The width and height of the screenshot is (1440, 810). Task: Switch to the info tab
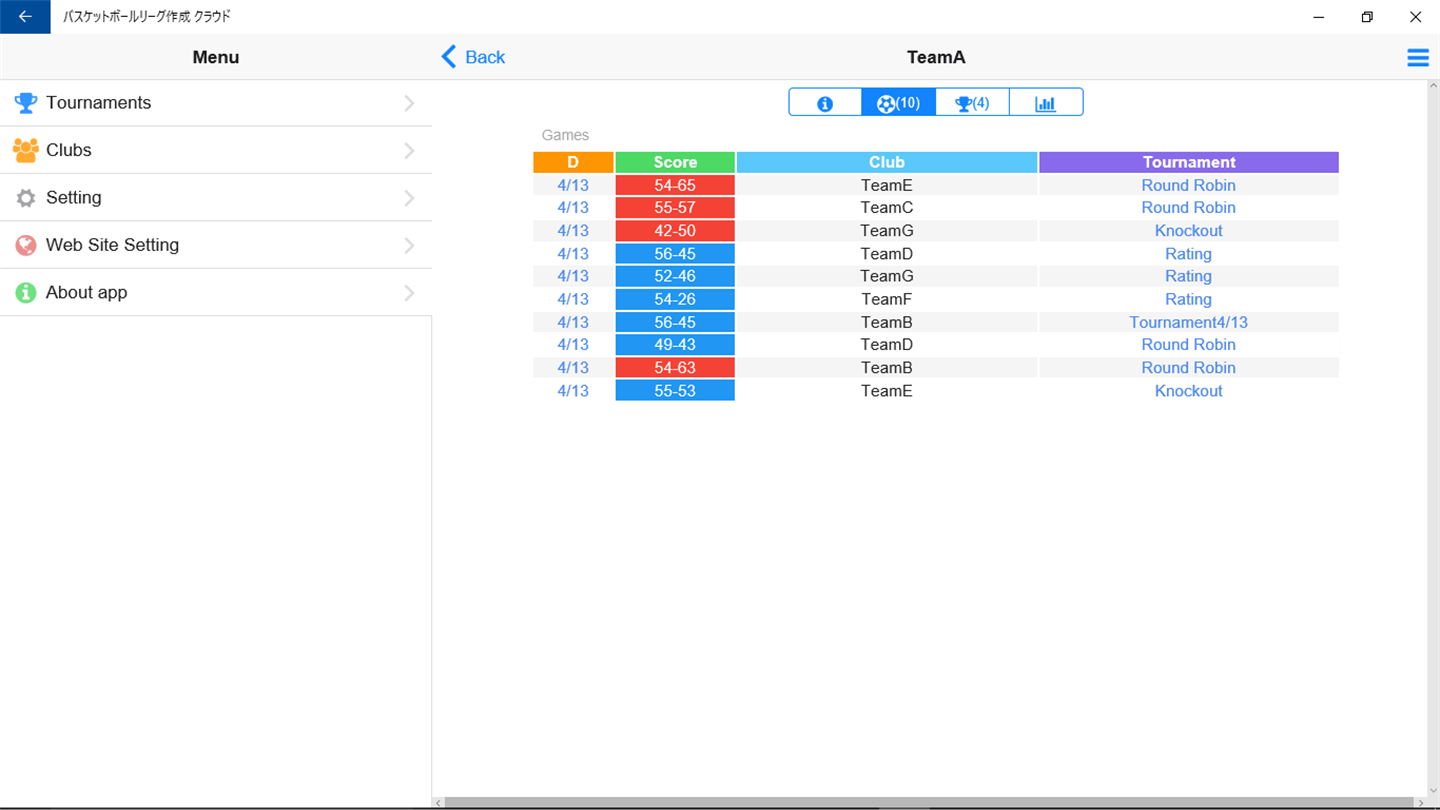click(825, 103)
